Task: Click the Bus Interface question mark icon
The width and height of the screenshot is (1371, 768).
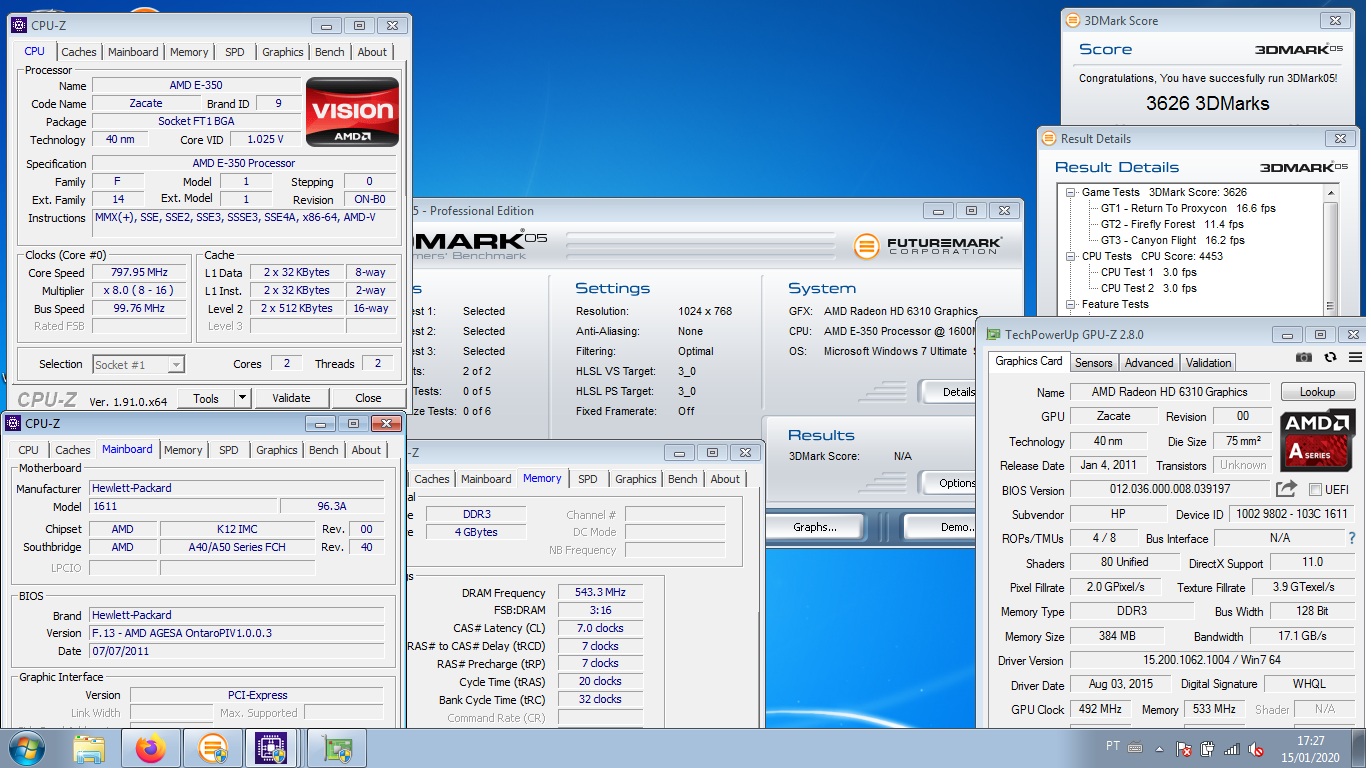Action: [1352, 538]
